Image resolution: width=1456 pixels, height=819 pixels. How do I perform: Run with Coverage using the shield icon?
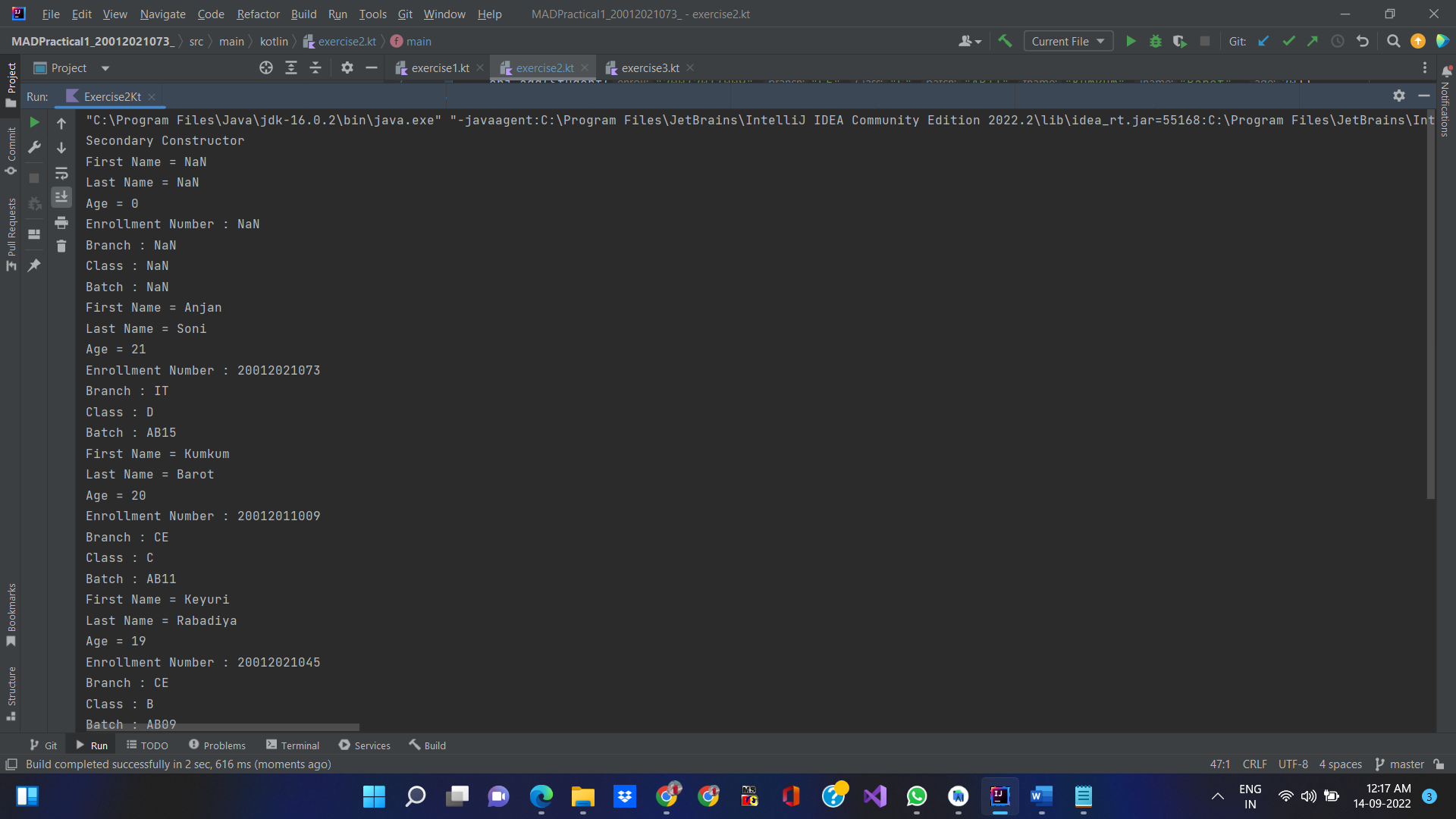click(x=1180, y=41)
